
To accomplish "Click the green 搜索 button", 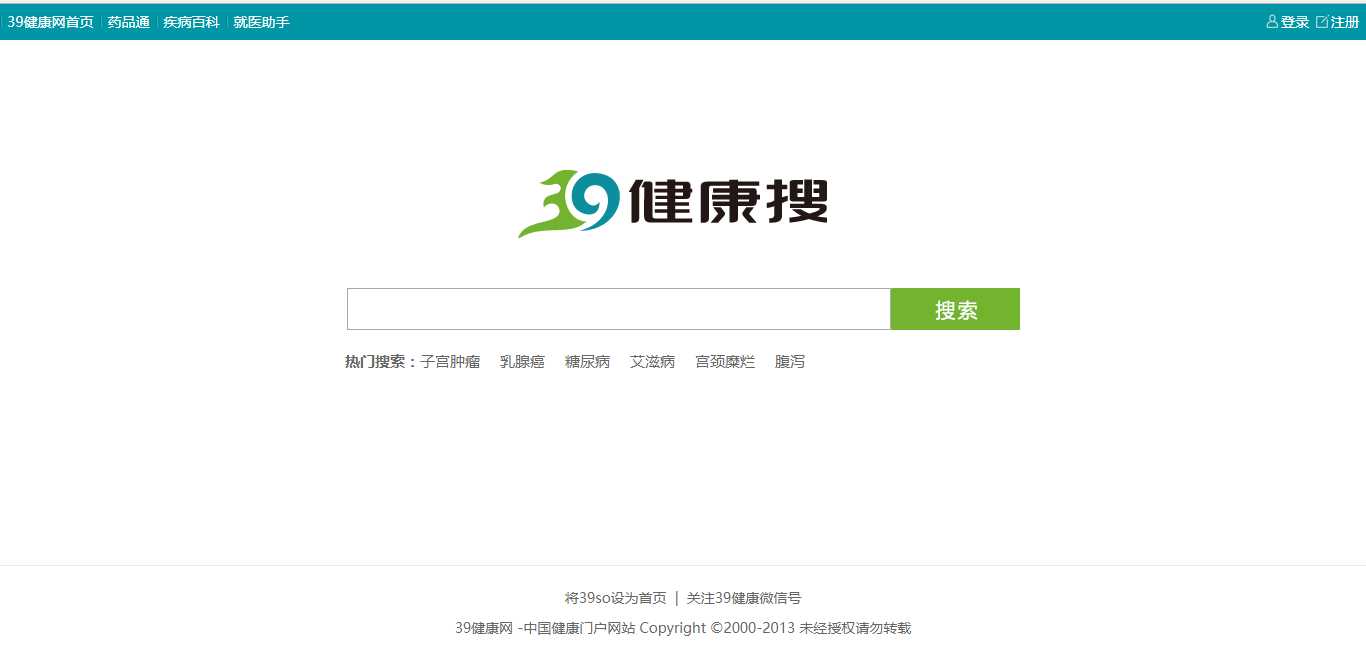I will click(x=955, y=309).
